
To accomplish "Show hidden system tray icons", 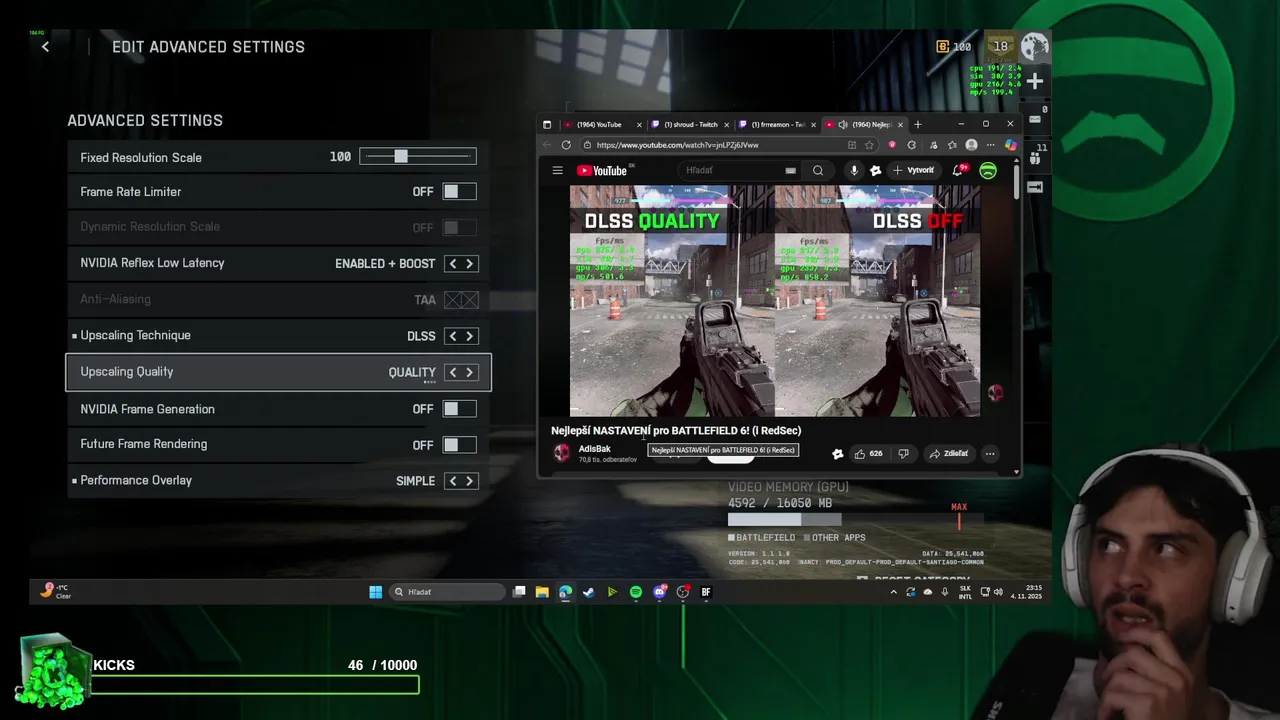I will coord(893,592).
